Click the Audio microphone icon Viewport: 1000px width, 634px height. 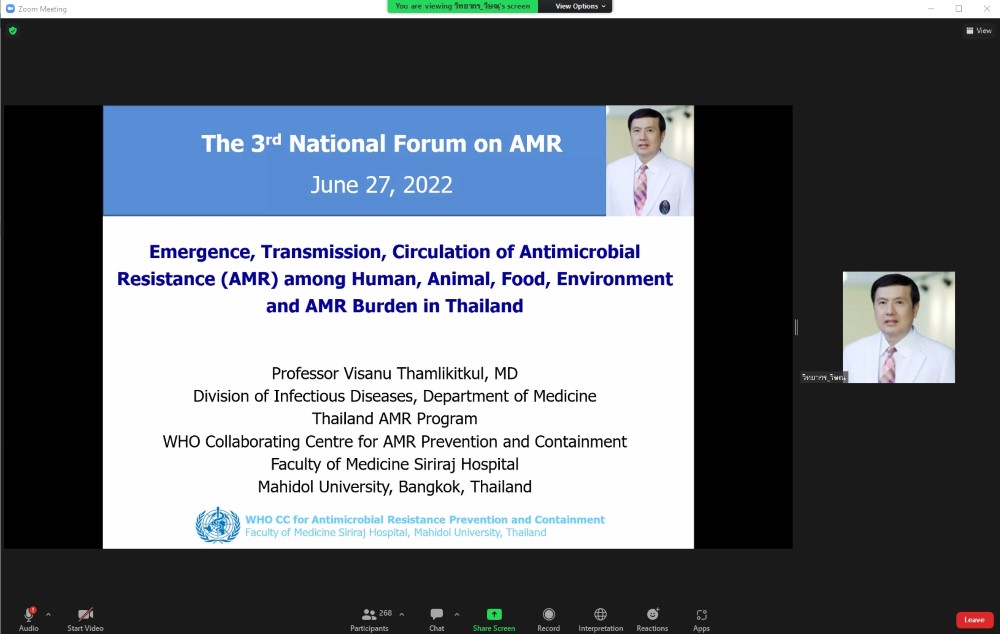[28, 614]
